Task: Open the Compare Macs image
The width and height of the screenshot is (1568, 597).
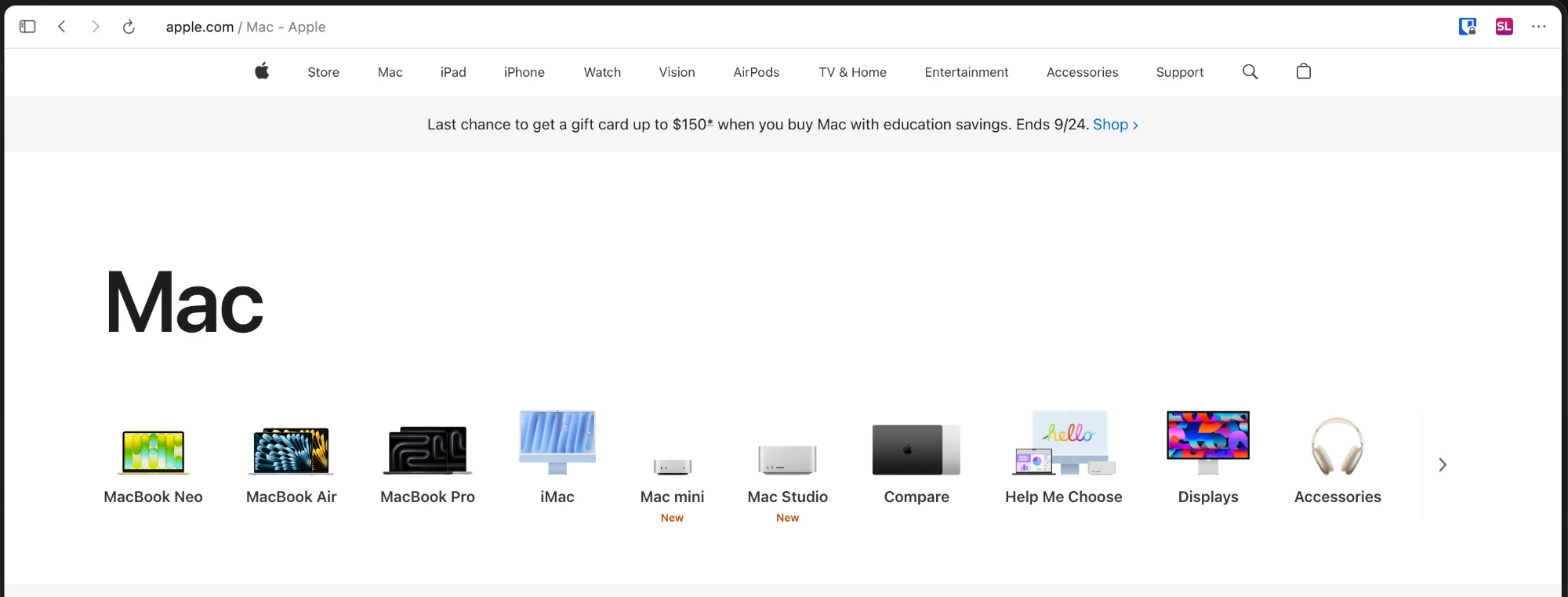Action: [916, 450]
